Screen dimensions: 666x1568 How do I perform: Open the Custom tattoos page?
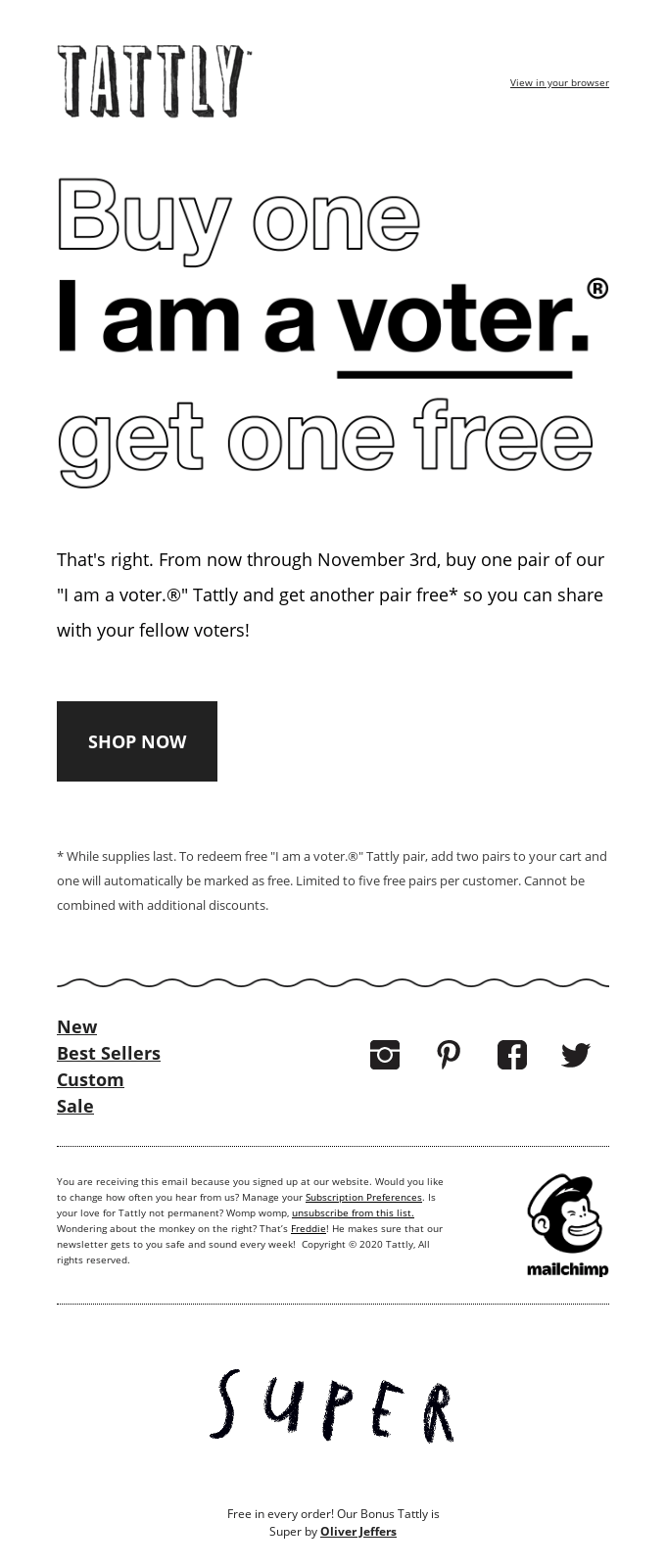90,1080
